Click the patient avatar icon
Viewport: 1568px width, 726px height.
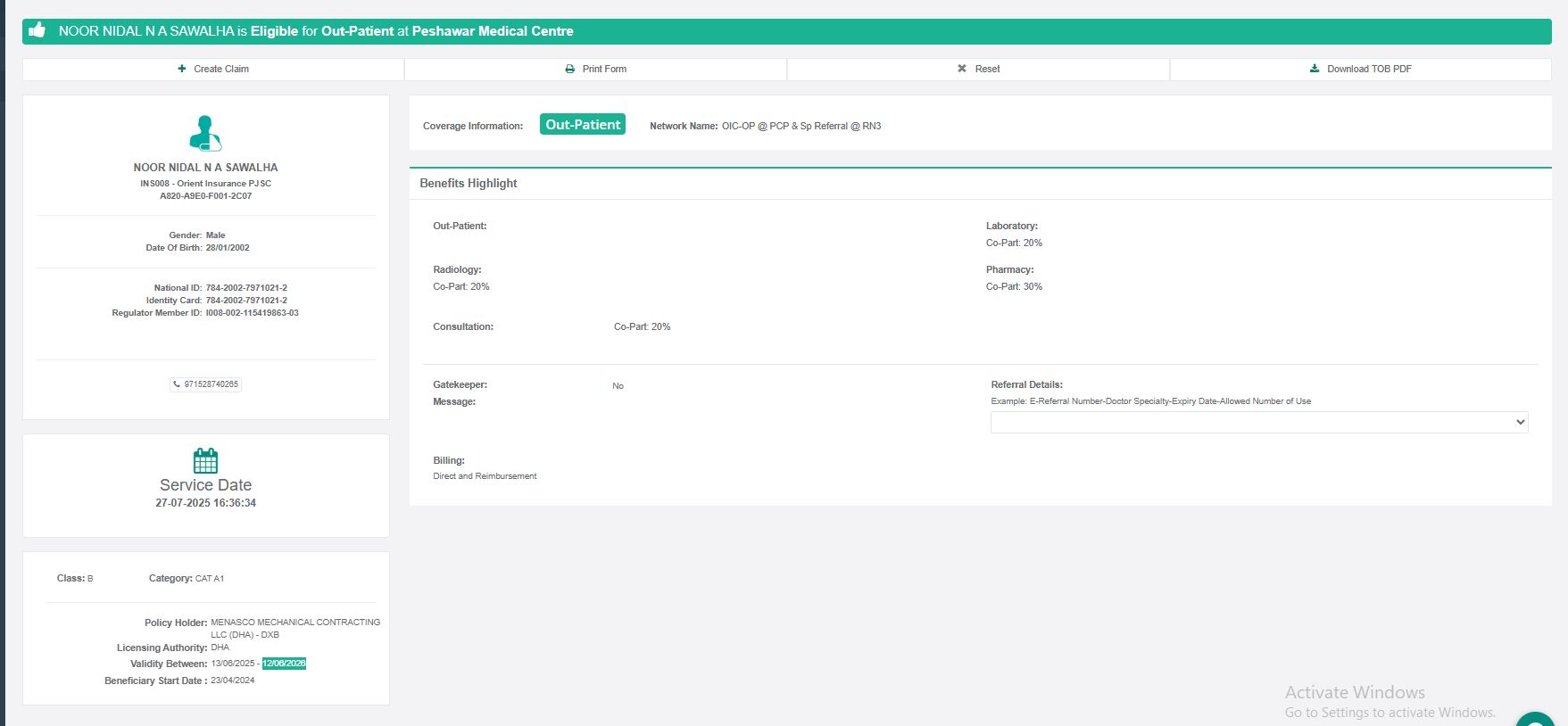pos(205,133)
